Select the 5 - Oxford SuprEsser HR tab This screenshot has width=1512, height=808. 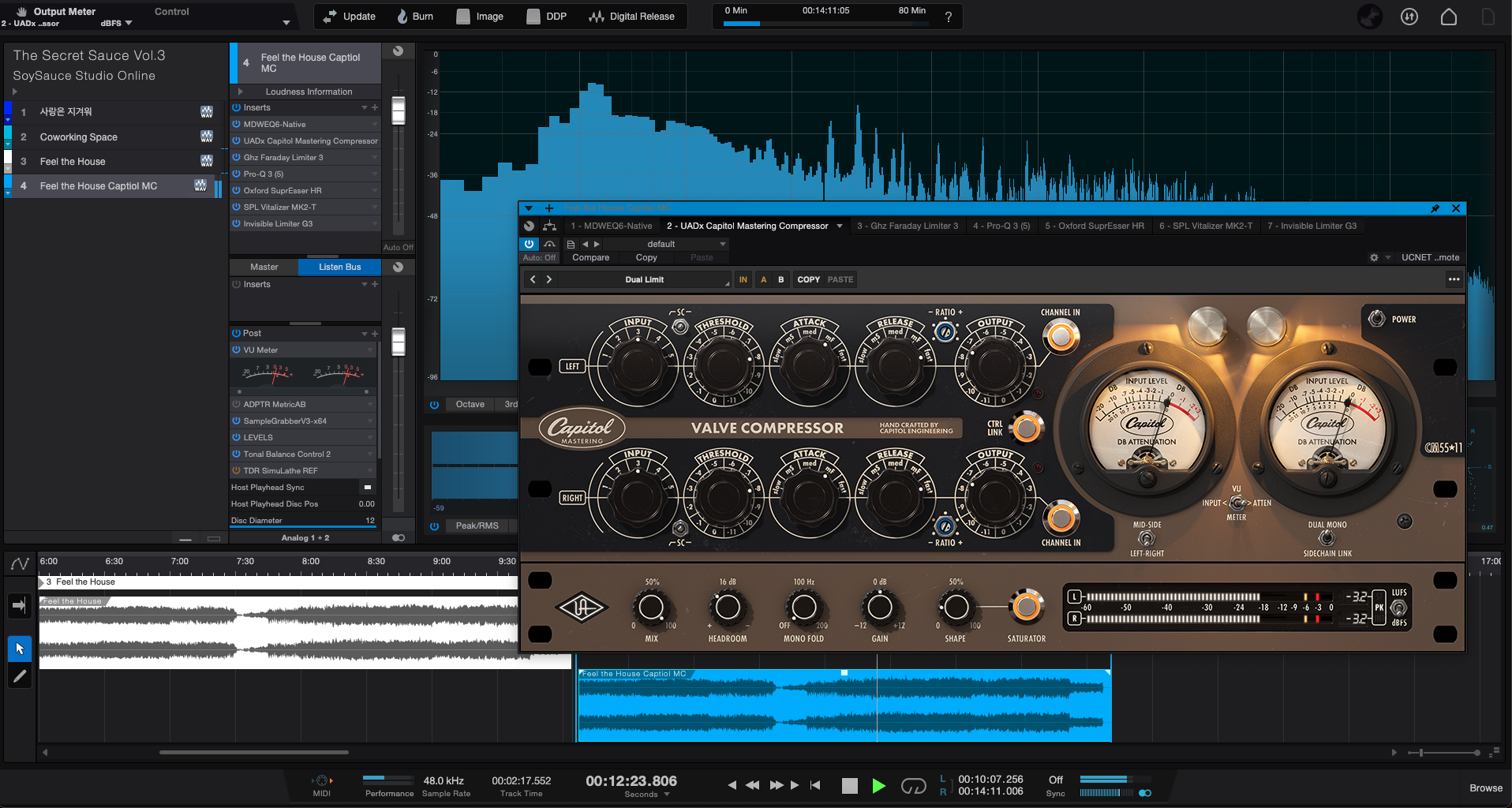[x=1095, y=226]
